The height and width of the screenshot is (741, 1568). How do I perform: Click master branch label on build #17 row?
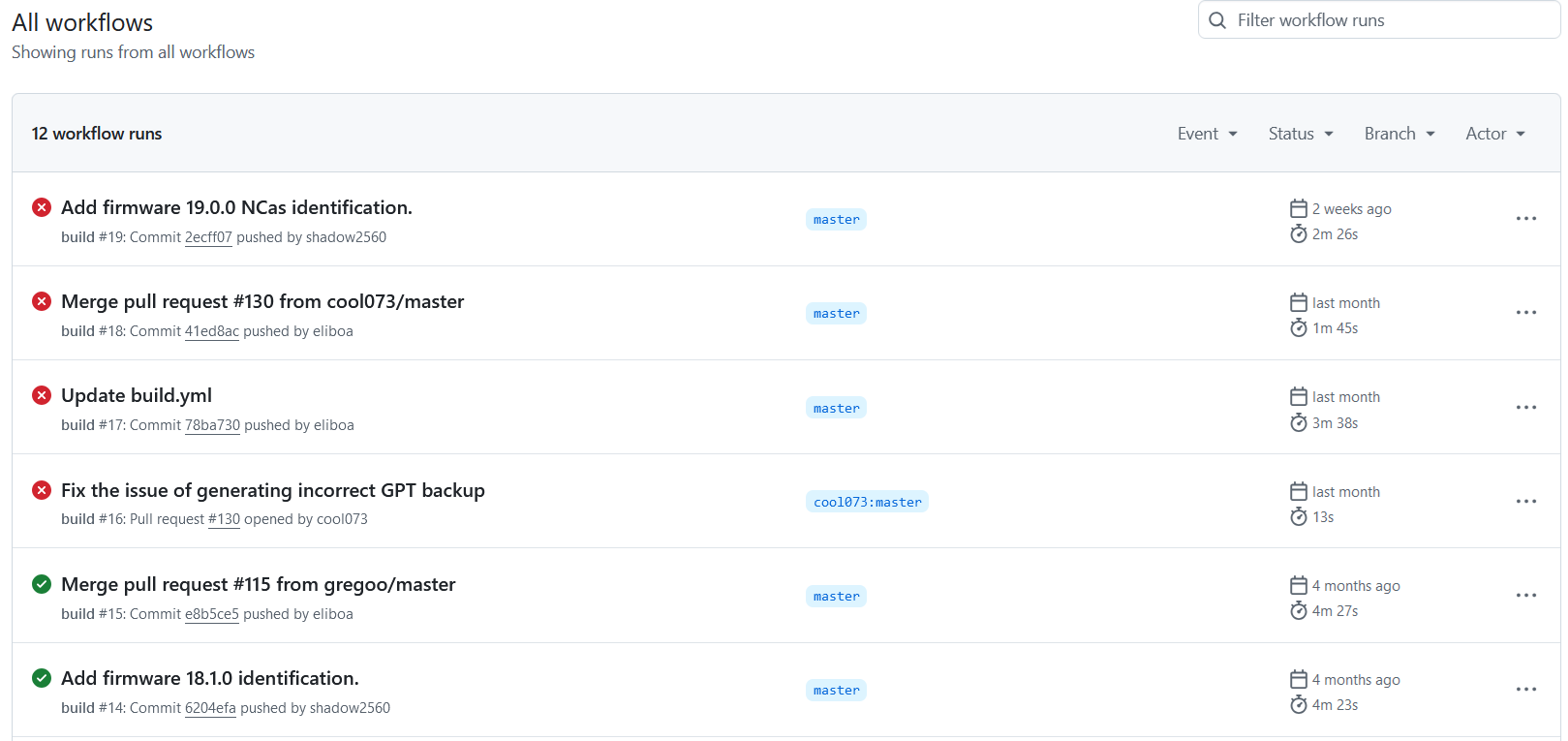836,409
